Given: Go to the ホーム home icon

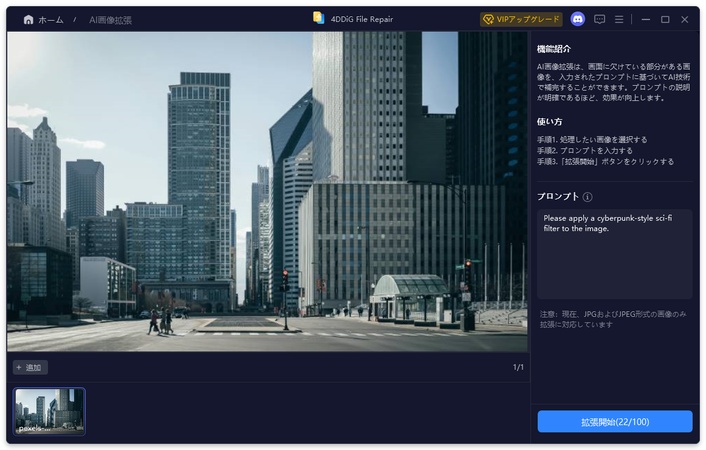Looking at the screenshot, I should click(x=28, y=20).
